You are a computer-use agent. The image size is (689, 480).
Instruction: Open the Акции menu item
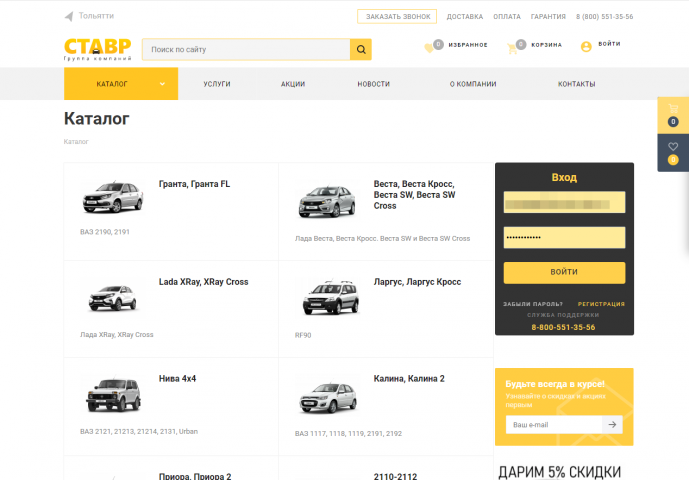[x=293, y=84]
